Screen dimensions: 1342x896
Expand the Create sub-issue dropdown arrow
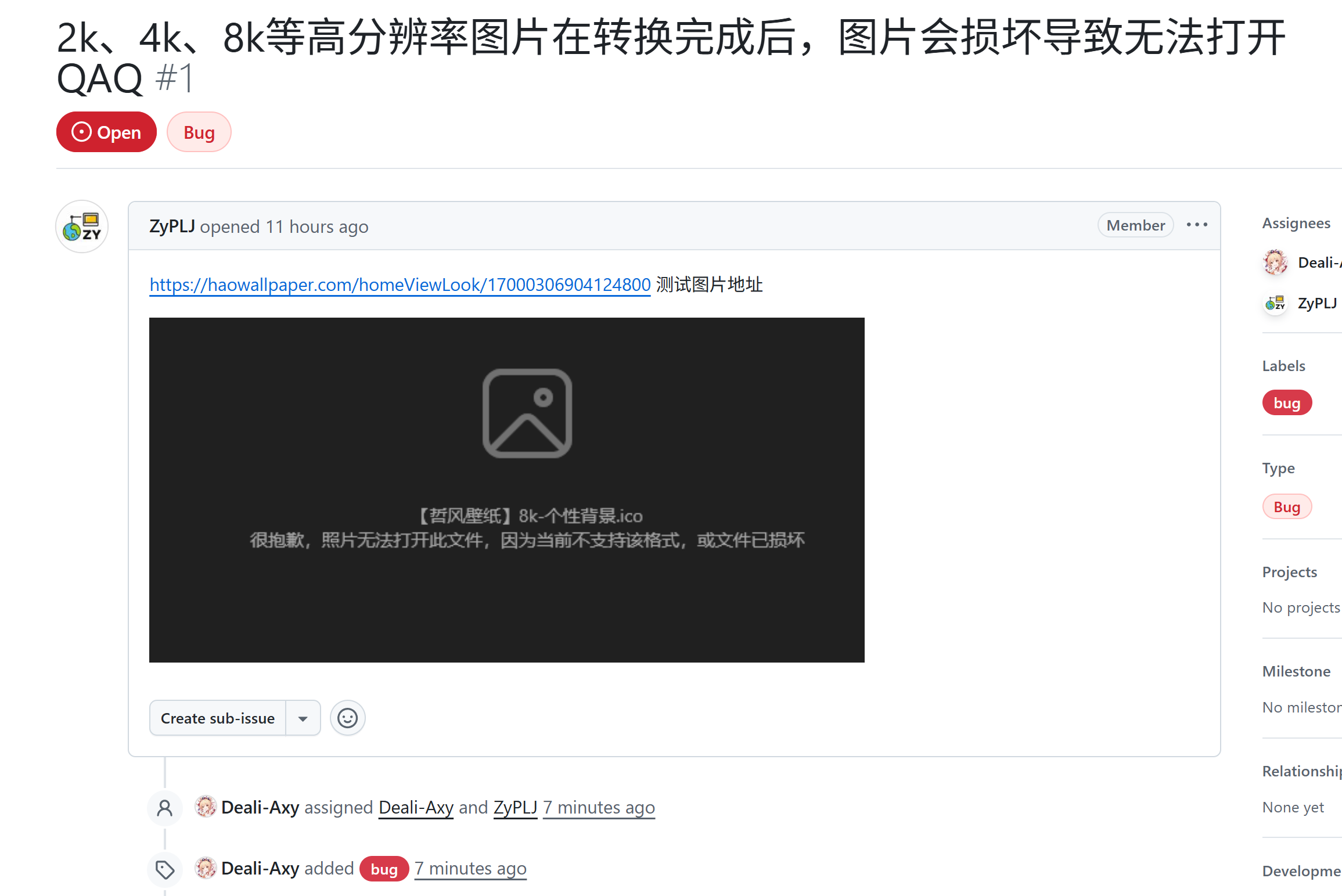pos(303,718)
